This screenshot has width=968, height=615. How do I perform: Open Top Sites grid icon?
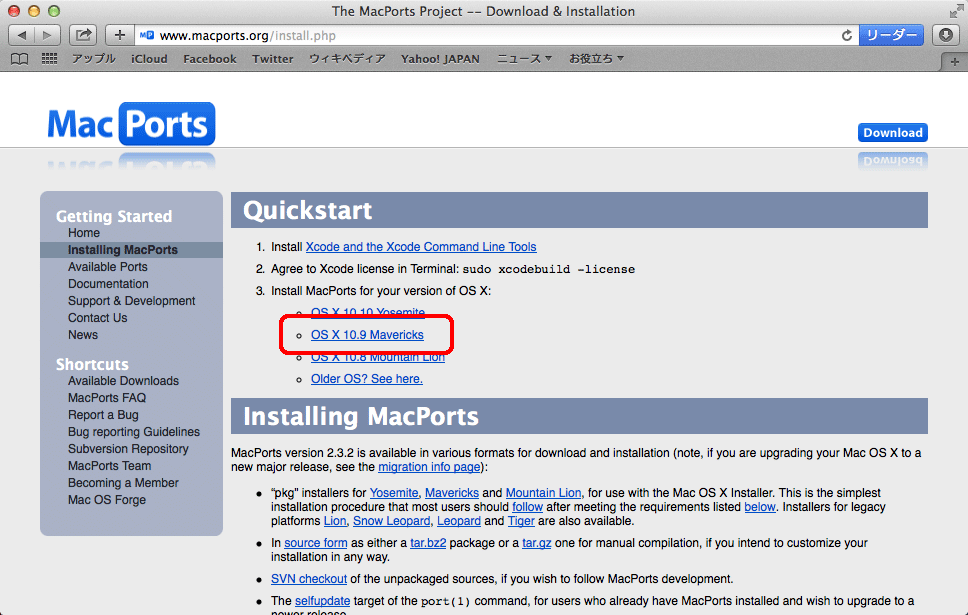click(x=49, y=59)
